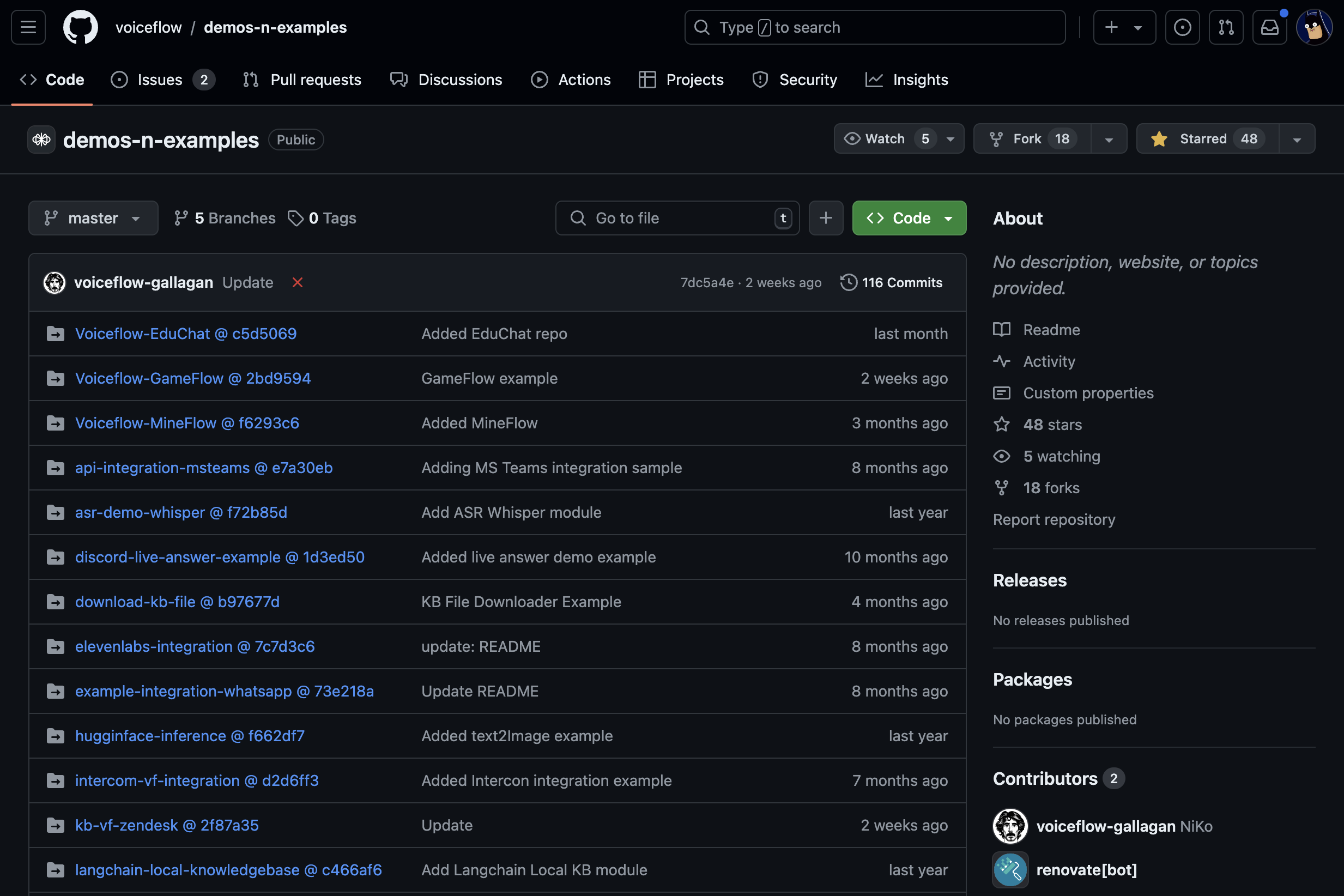The image size is (1344, 896).
Task: Click submodule folder icon for Voiceflow-GameFlow
Action: coord(56,378)
